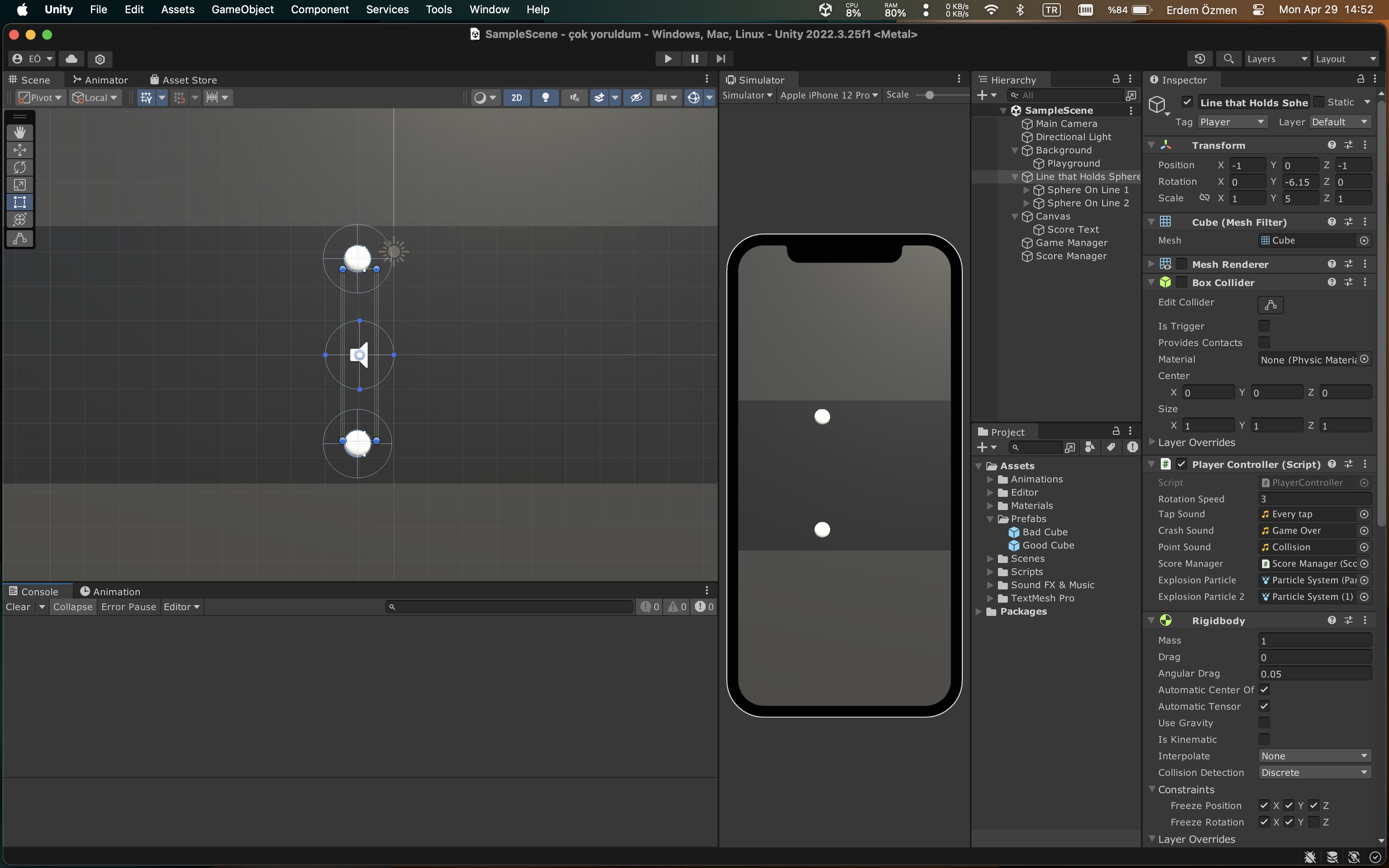Switch to the Animator tab
This screenshot has height=868, width=1389.
[x=100, y=80]
